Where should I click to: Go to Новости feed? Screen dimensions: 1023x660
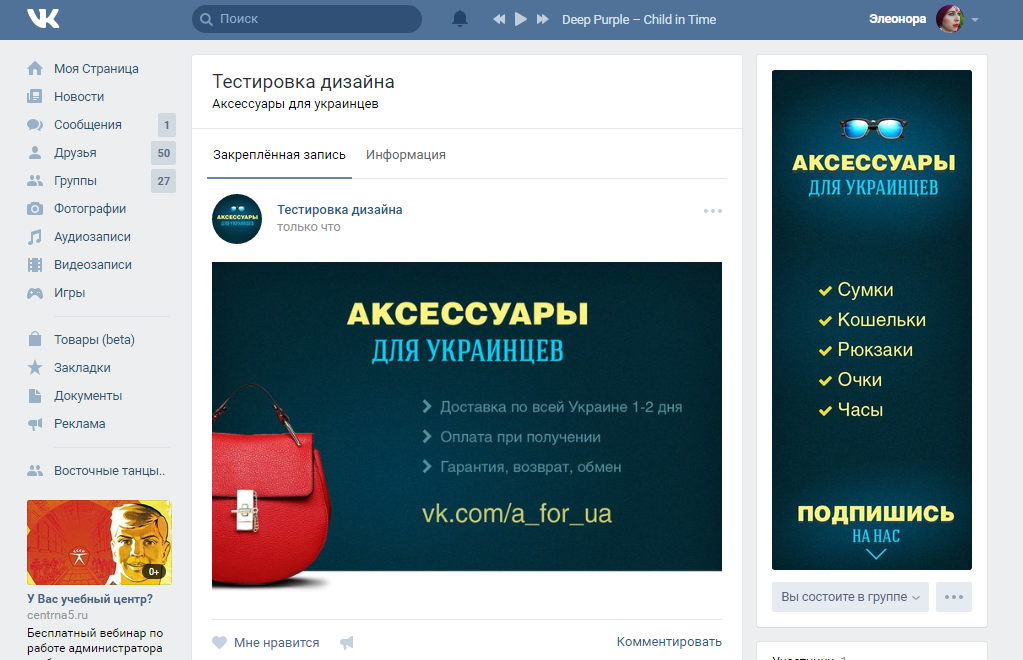(79, 97)
